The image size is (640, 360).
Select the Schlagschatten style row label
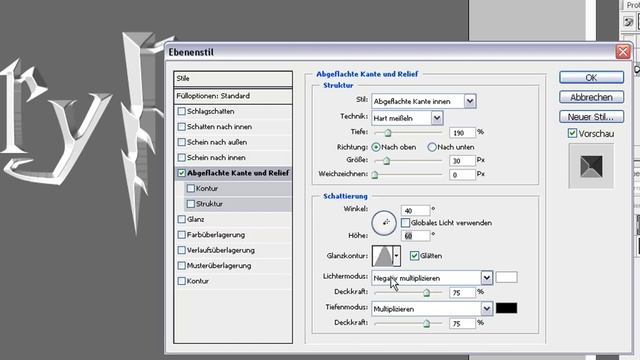211,111
